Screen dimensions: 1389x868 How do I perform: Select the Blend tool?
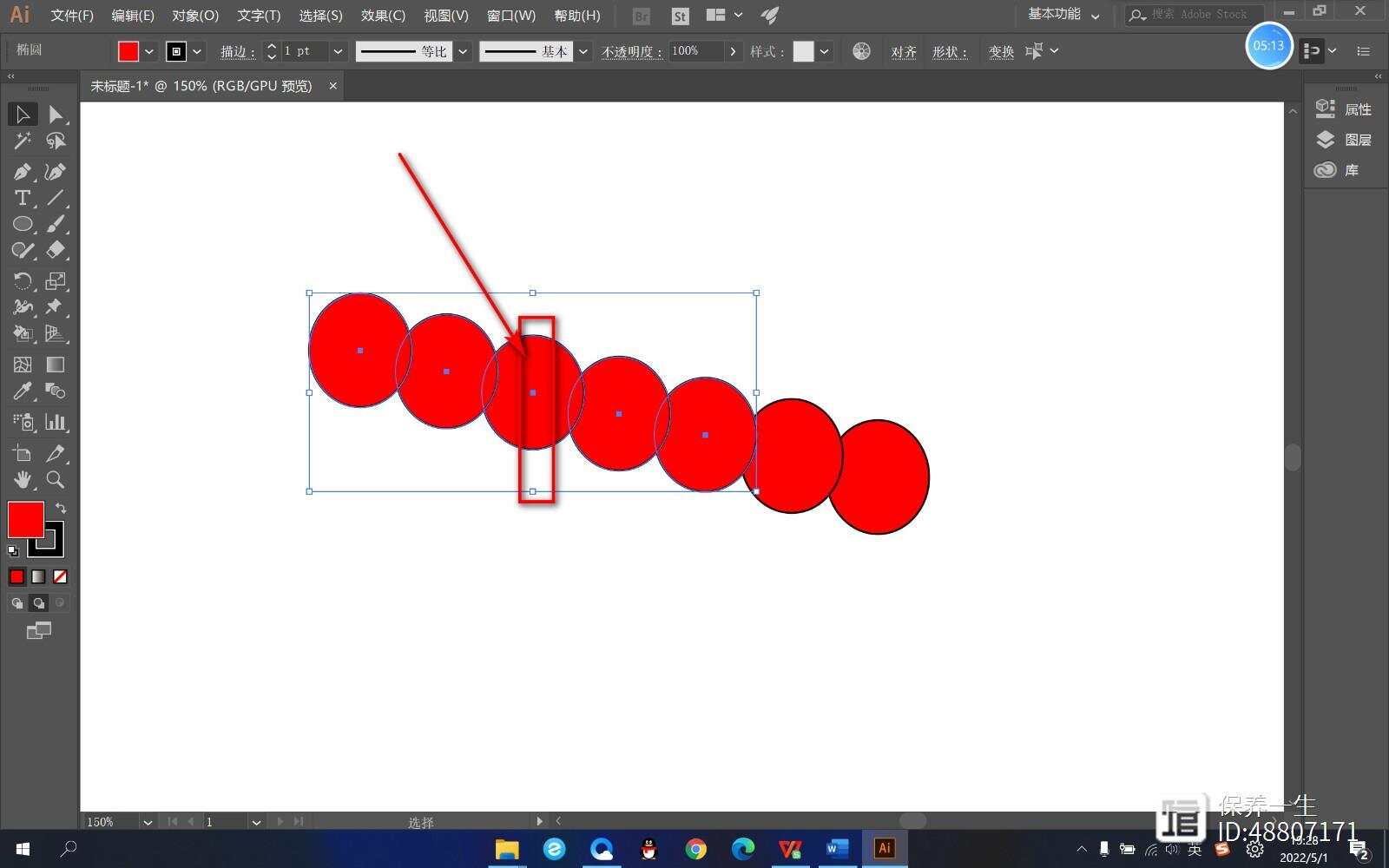(56, 391)
